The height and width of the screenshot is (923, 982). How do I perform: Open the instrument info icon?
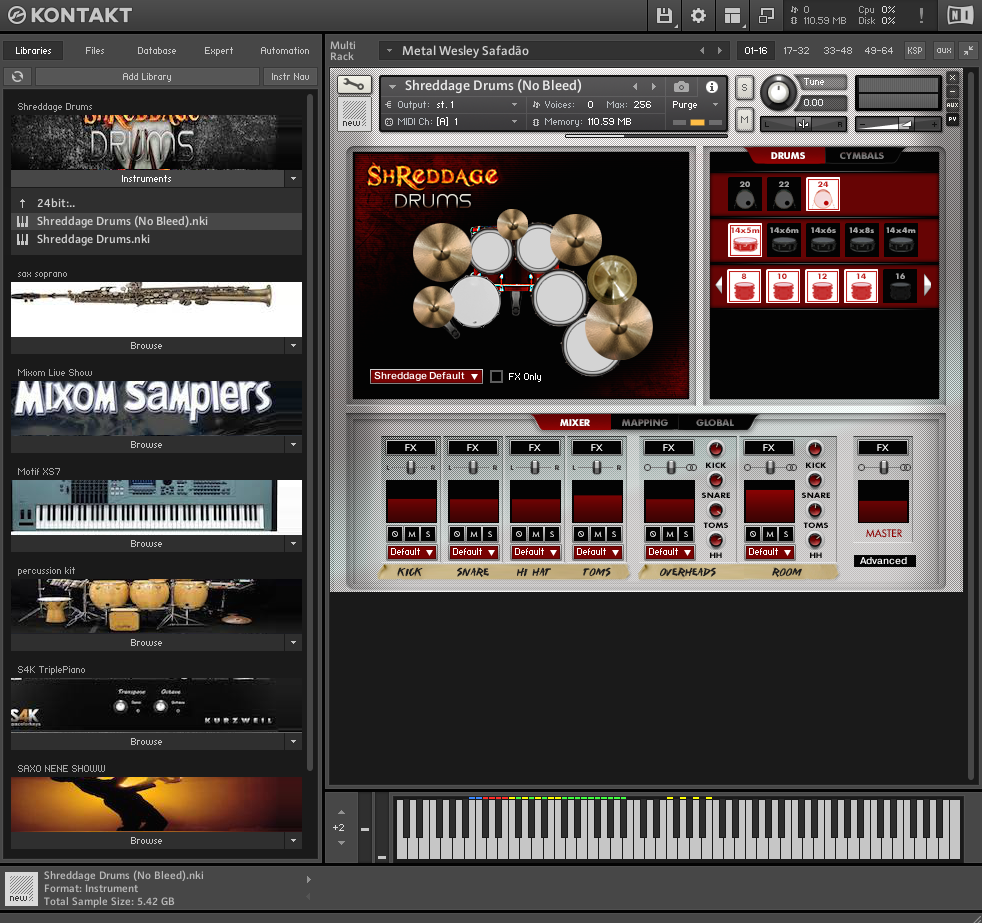pyautogui.click(x=711, y=86)
